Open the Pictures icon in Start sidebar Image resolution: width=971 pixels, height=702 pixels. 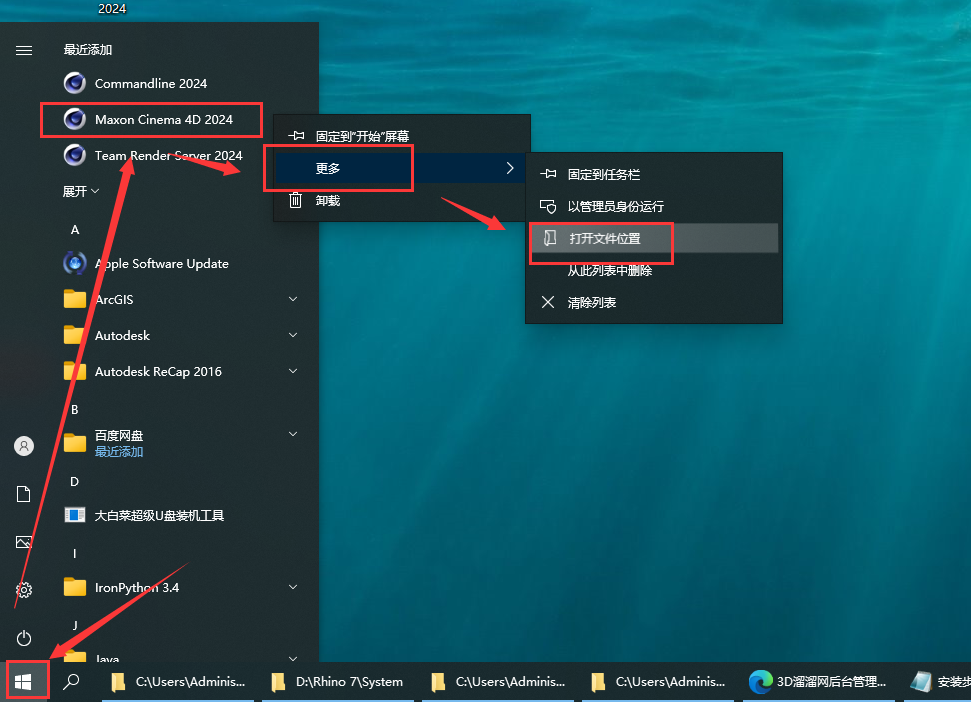[24, 542]
